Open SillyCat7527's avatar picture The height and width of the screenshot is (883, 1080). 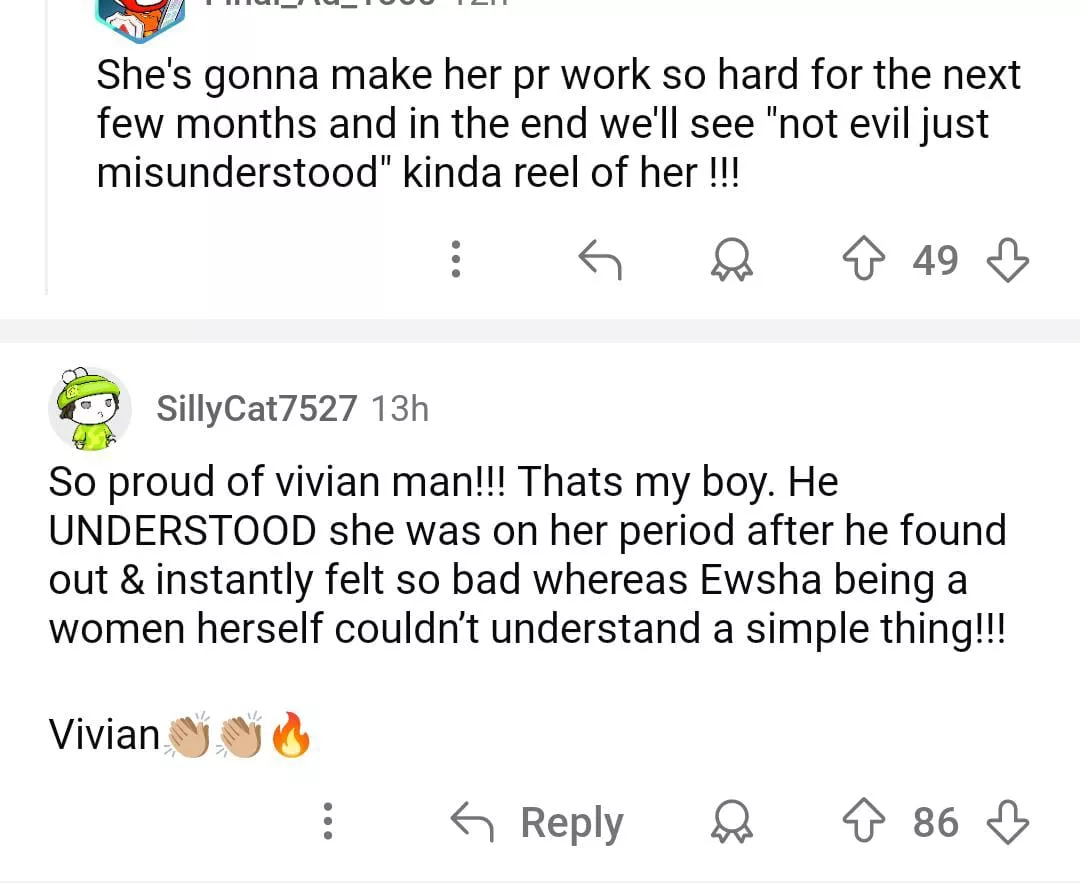90,407
